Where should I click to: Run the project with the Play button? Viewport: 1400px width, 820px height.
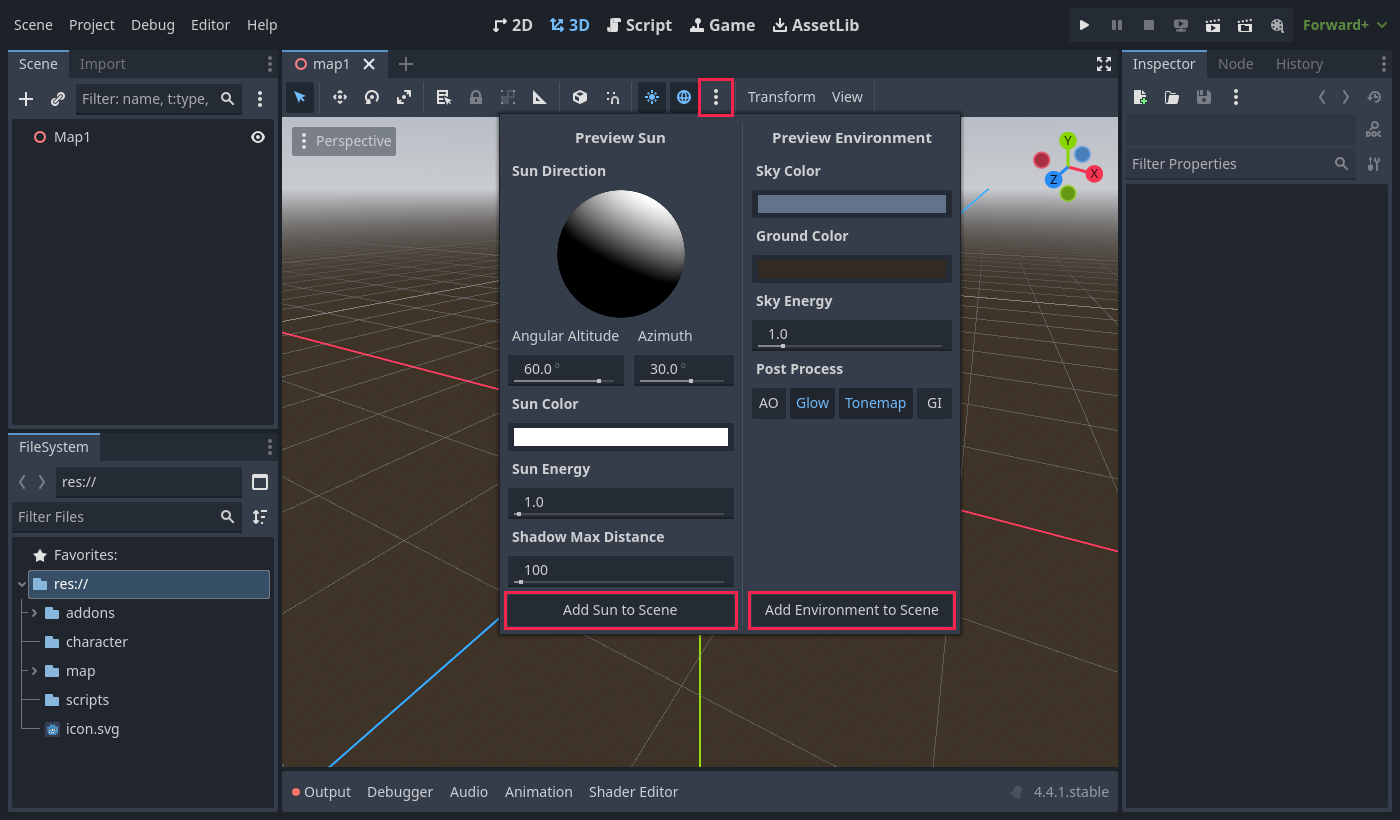point(1084,25)
